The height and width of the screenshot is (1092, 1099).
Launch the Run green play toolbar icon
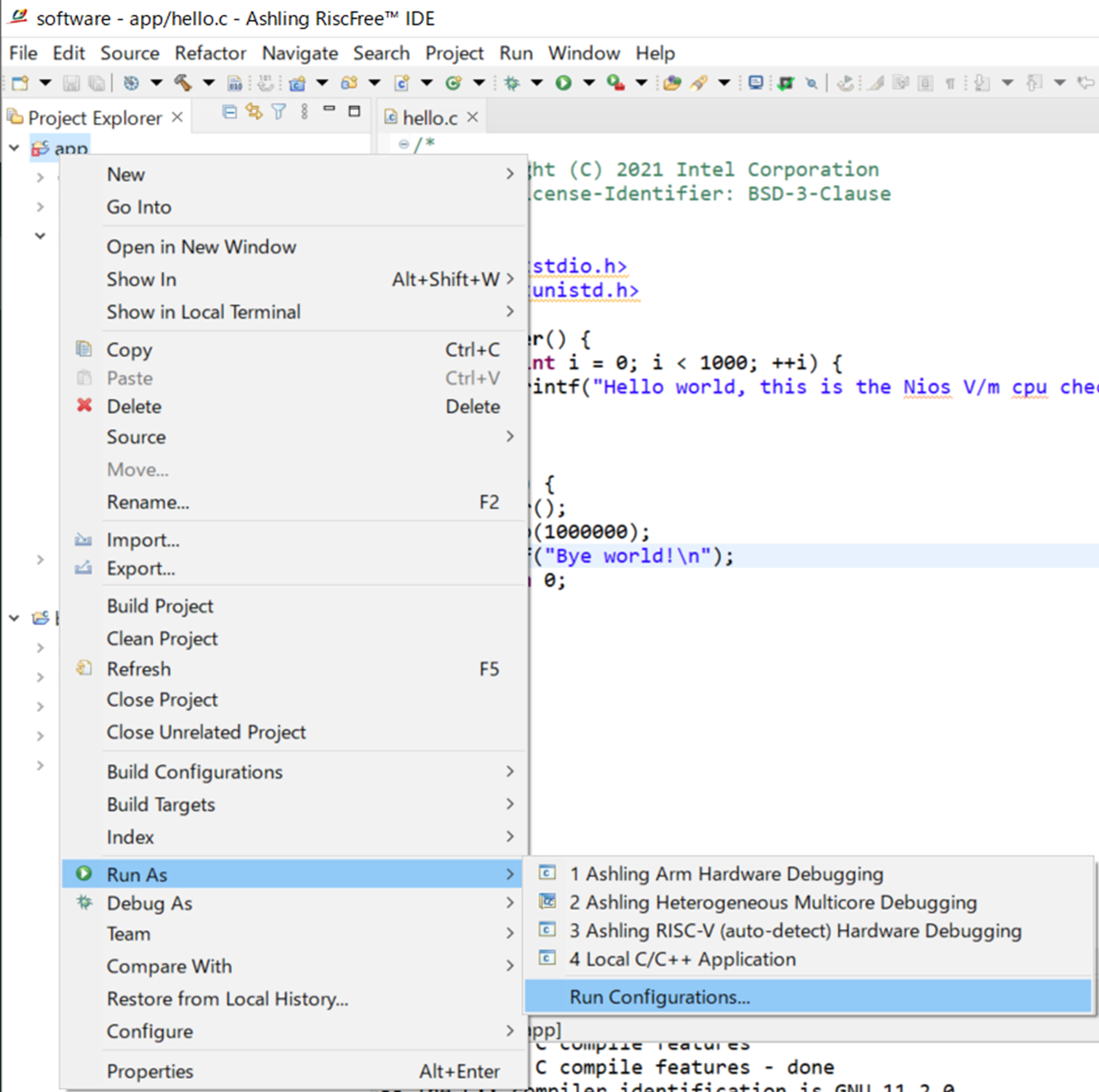563,83
